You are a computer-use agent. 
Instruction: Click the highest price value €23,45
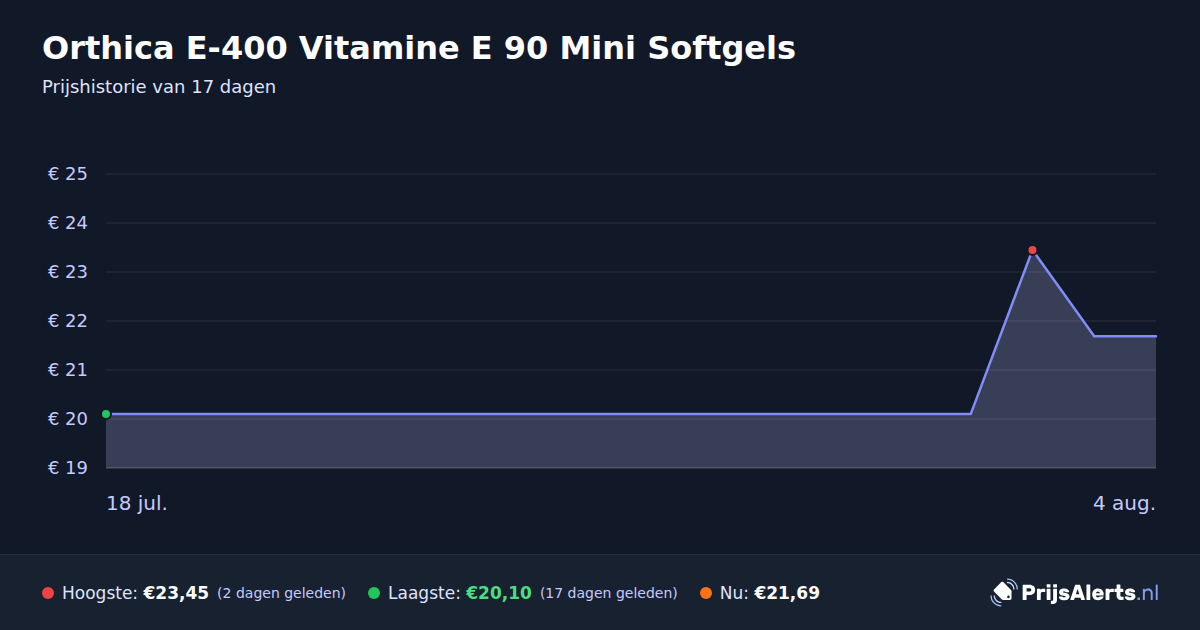tap(176, 593)
